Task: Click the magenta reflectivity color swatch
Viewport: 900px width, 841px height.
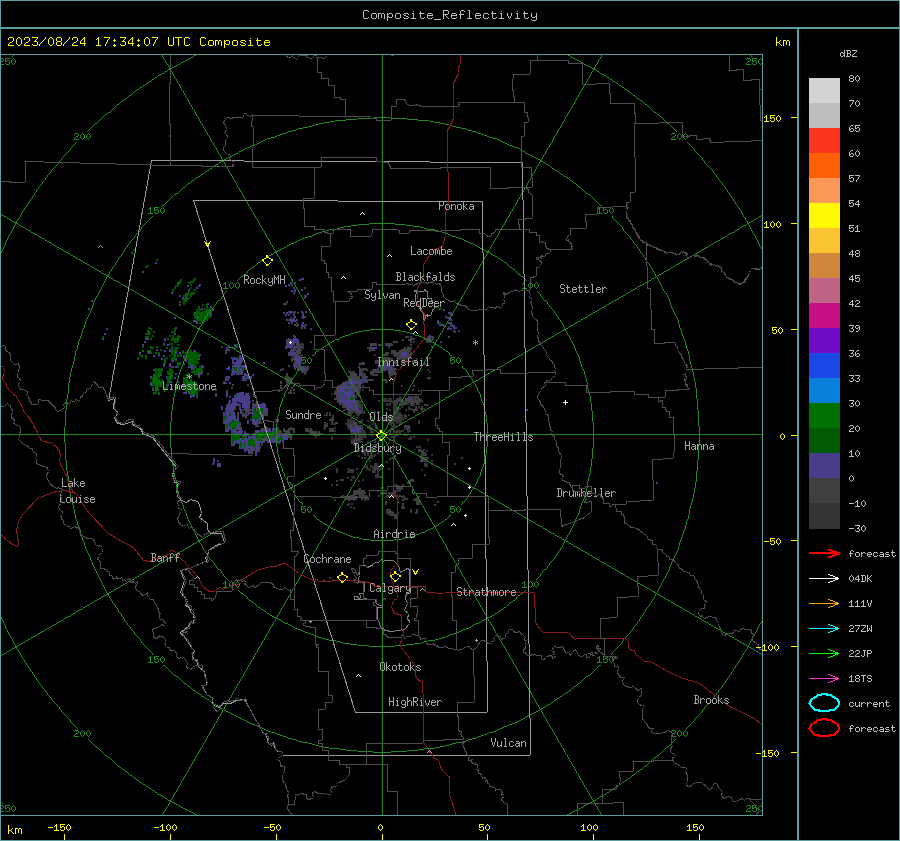Action: click(x=824, y=316)
